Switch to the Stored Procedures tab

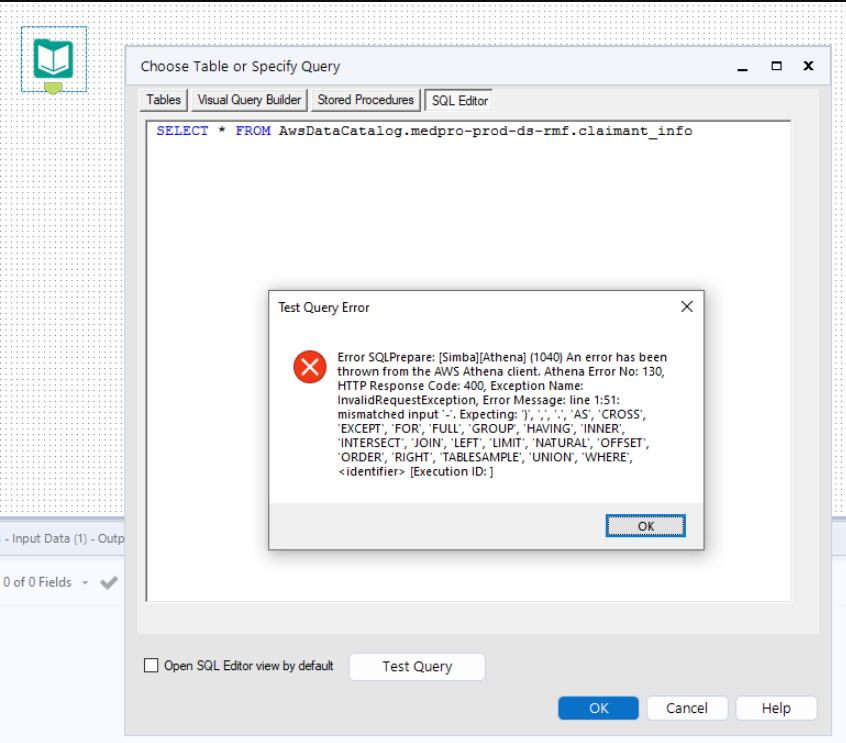(364, 100)
